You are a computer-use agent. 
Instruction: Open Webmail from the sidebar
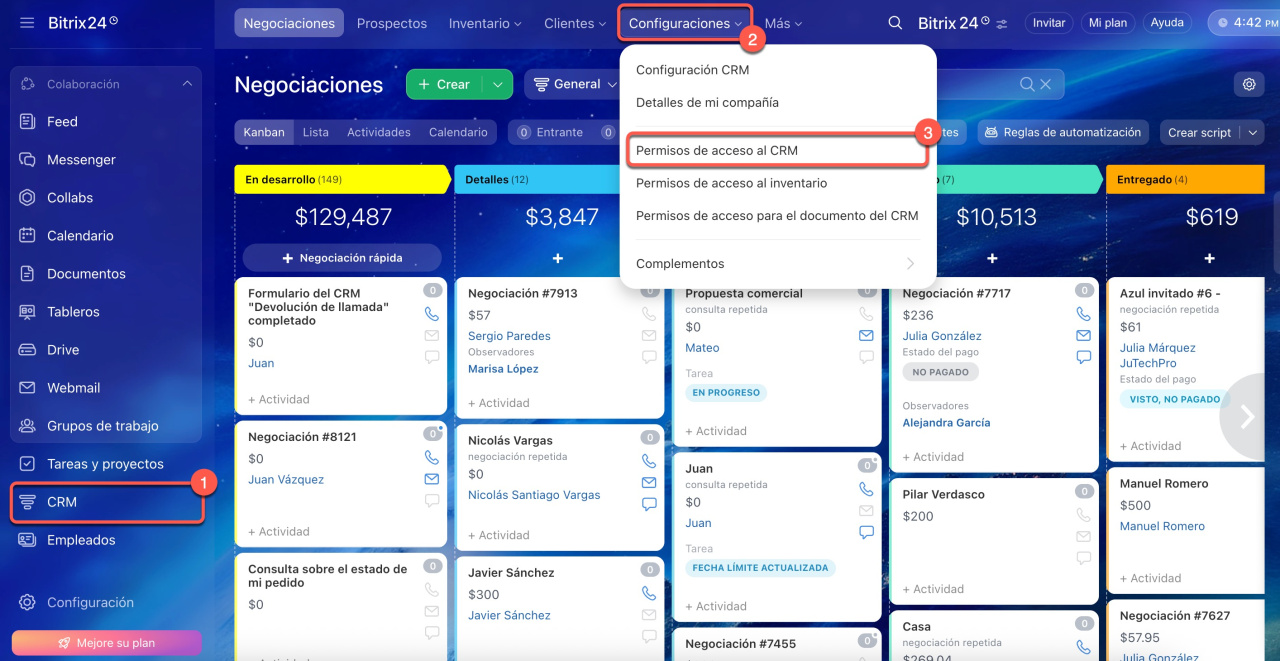tap(28, 388)
